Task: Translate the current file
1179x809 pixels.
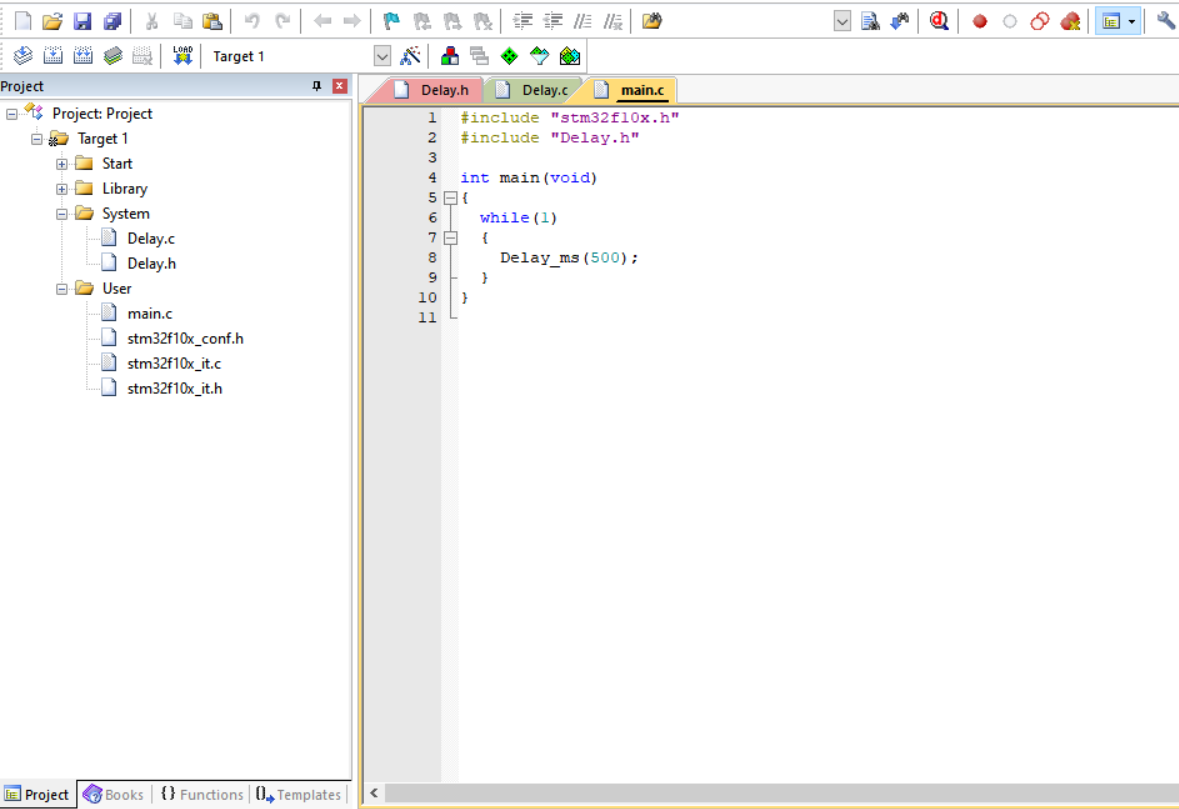Action: coord(23,56)
